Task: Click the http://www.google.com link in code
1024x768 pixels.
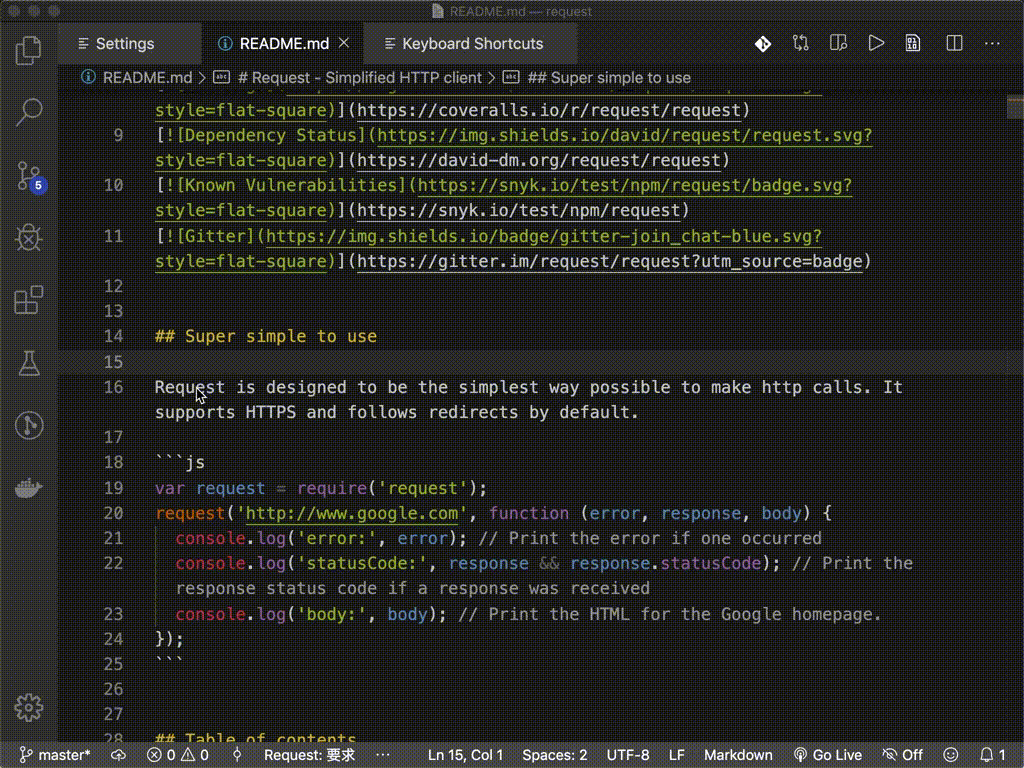Action: (x=352, y=513)
